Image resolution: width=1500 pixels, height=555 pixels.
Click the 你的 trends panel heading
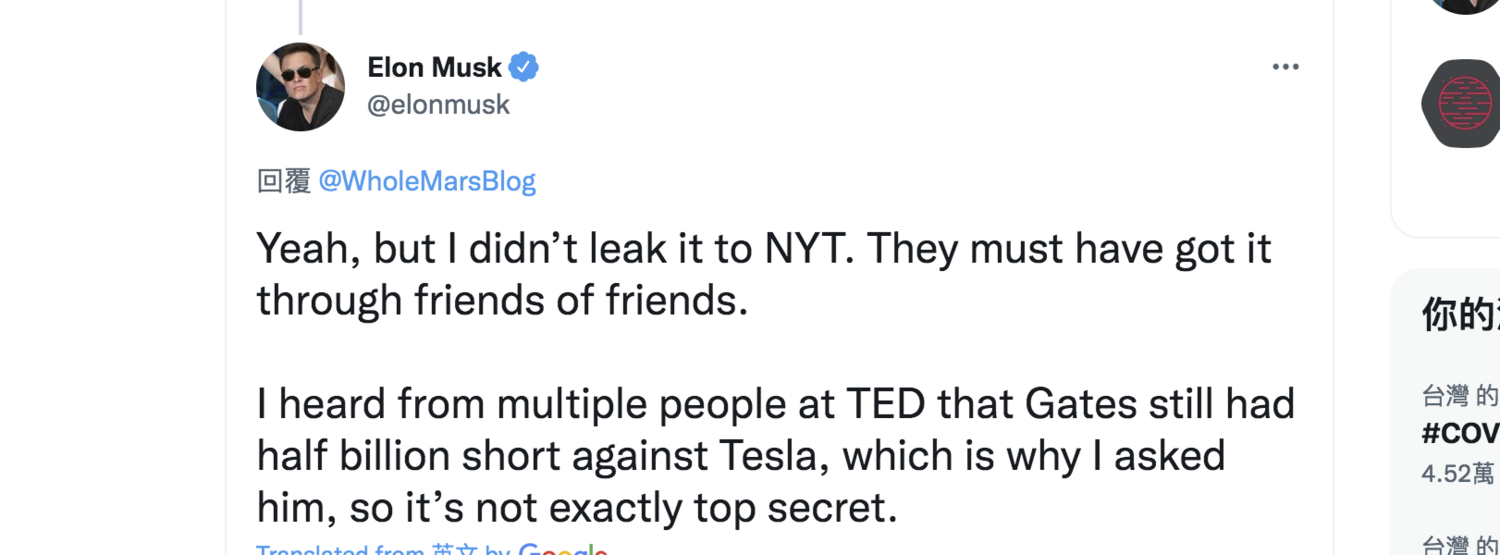click(1460, 314)
